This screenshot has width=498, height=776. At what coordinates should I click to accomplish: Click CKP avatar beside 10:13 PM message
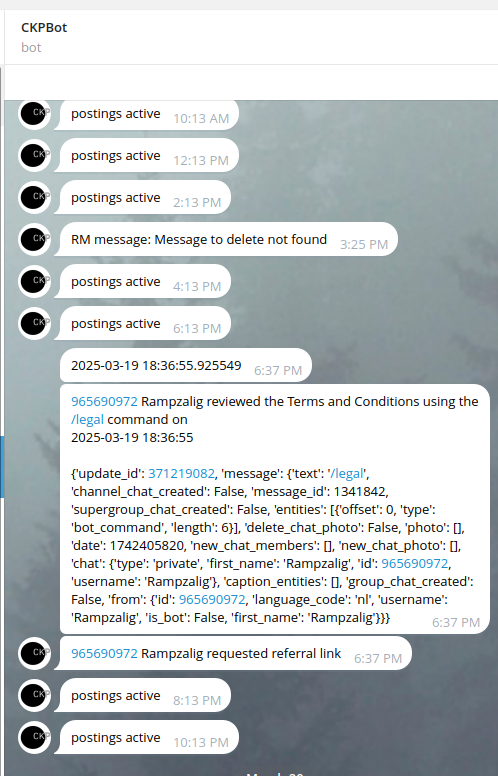(x=34, y=738)
